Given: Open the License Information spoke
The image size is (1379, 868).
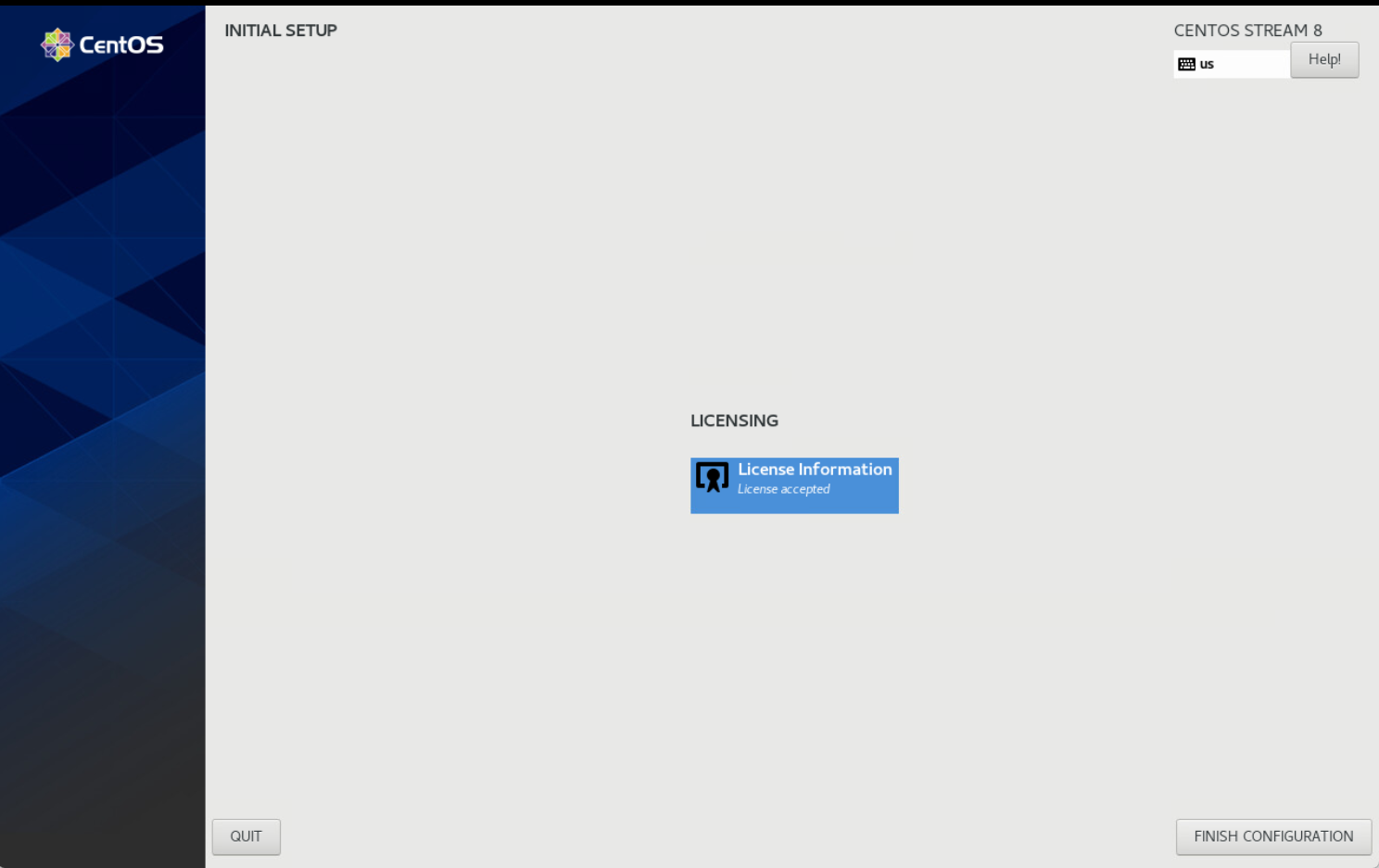Looking at the screenshot, I should (794, 485).
